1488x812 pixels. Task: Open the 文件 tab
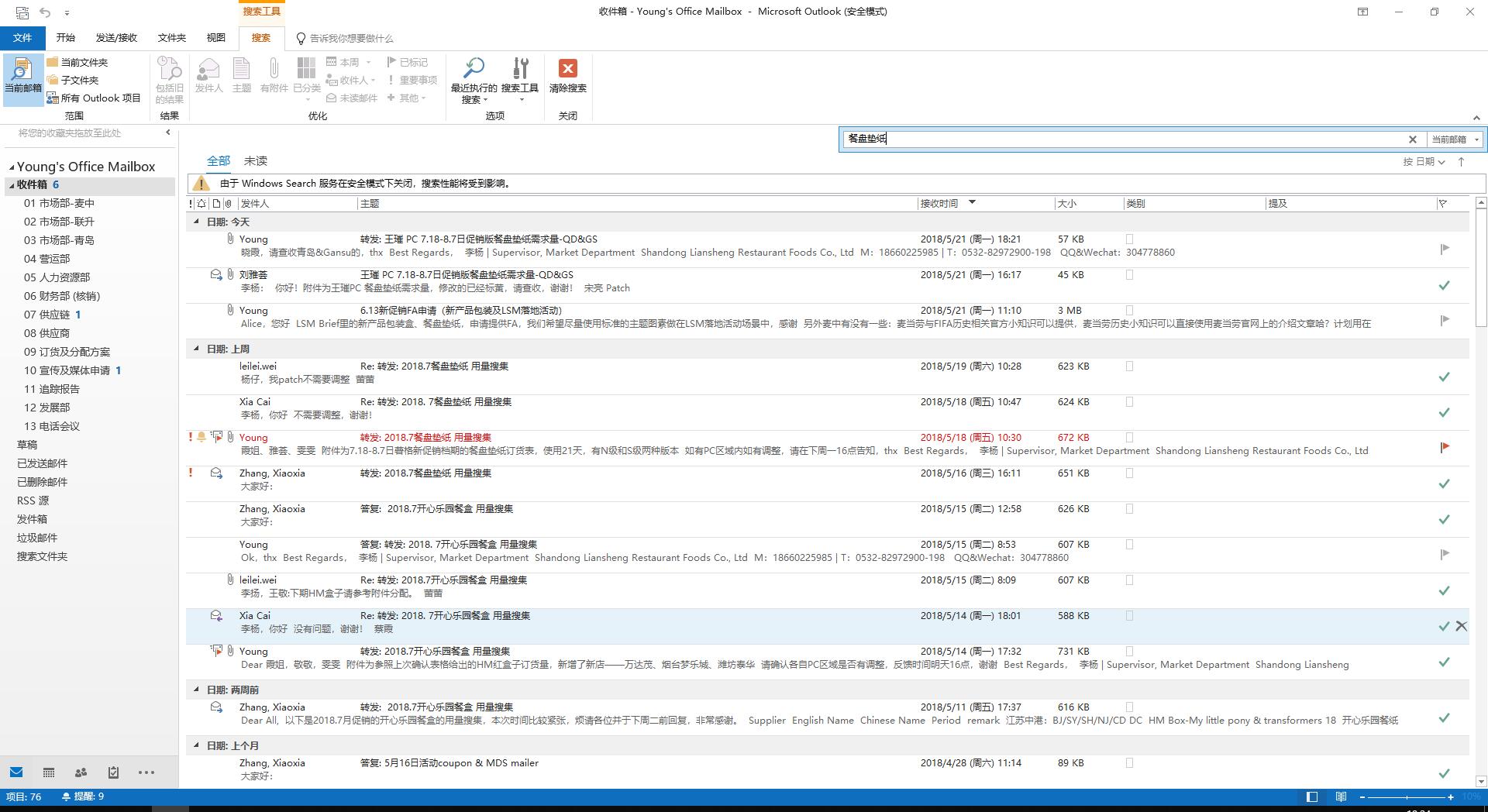click(x=22, y=38)
